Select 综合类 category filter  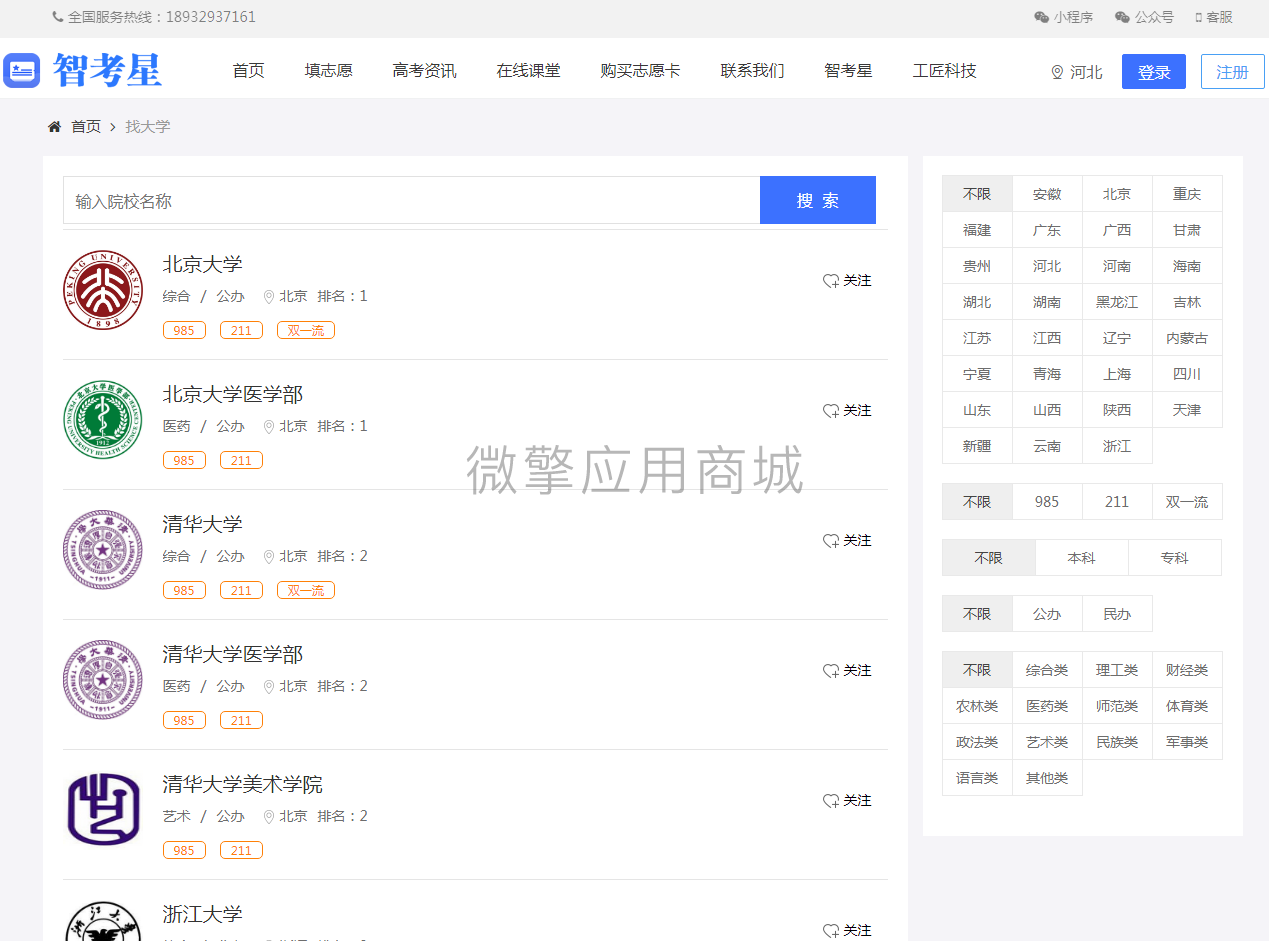(1047, 670)
